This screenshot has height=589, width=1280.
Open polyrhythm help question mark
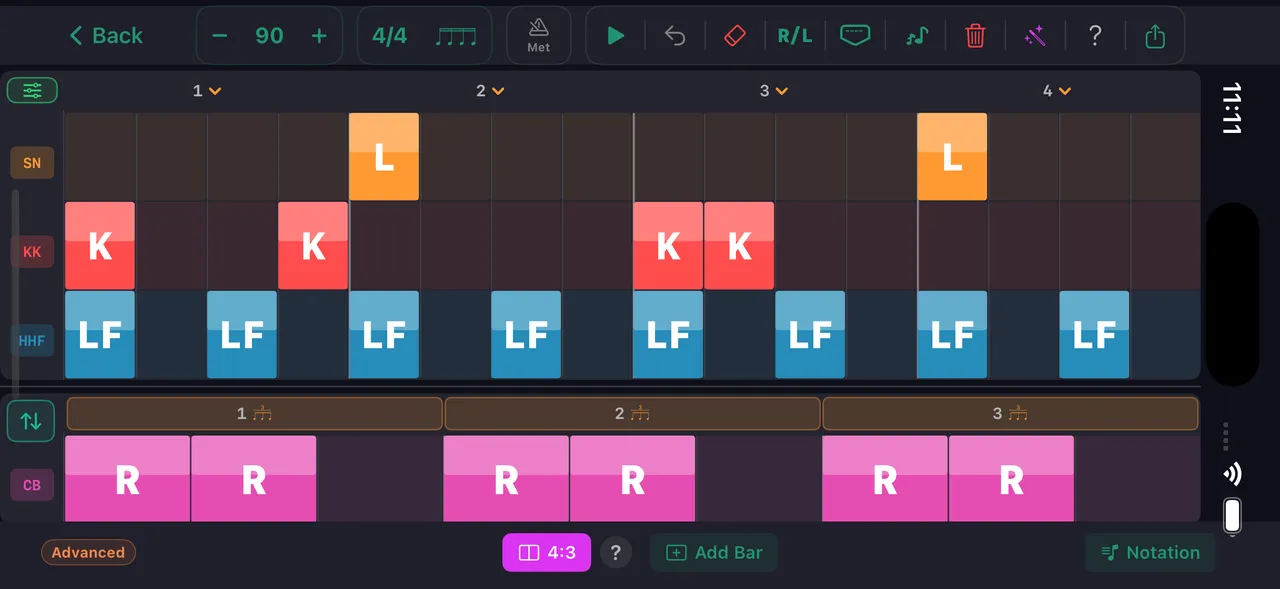(616, 552)
